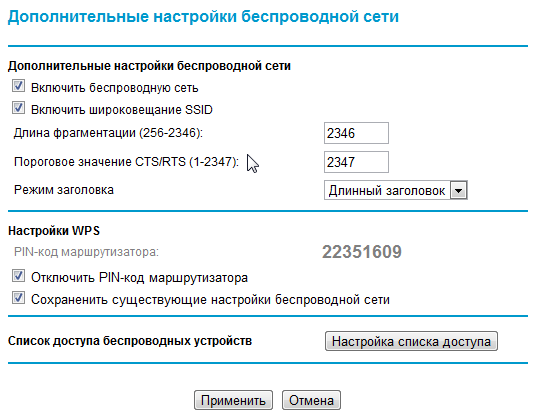536x416 pixels.
Task: Click the 'Применить' button
Action: pyautogui.click(x=233, y=400)
